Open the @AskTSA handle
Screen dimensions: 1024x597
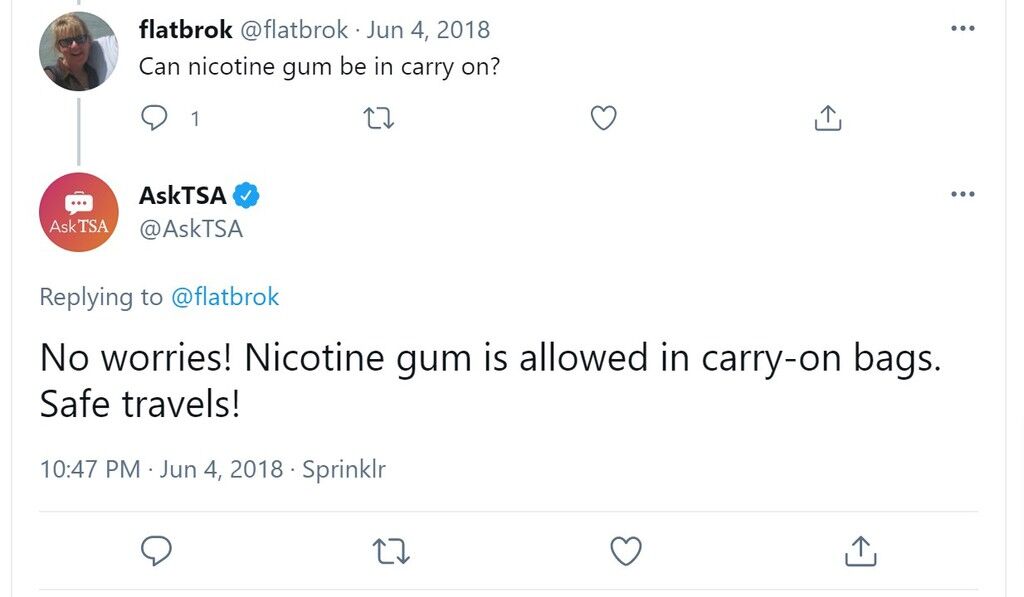pyautogui.click(x=191, y=229)
